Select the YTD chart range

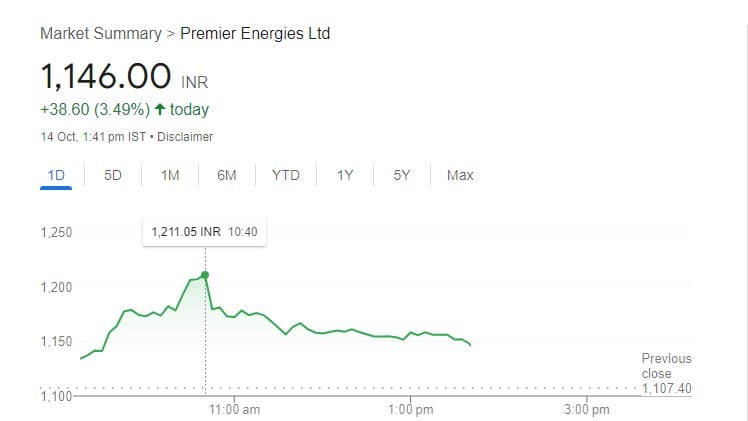[285, 176]
